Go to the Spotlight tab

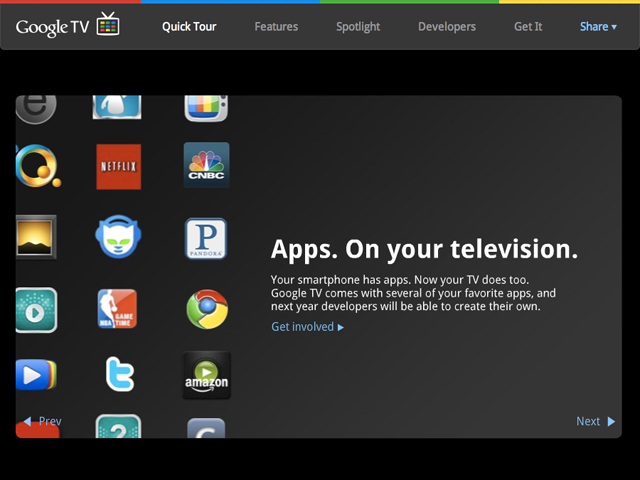point(358,27)
